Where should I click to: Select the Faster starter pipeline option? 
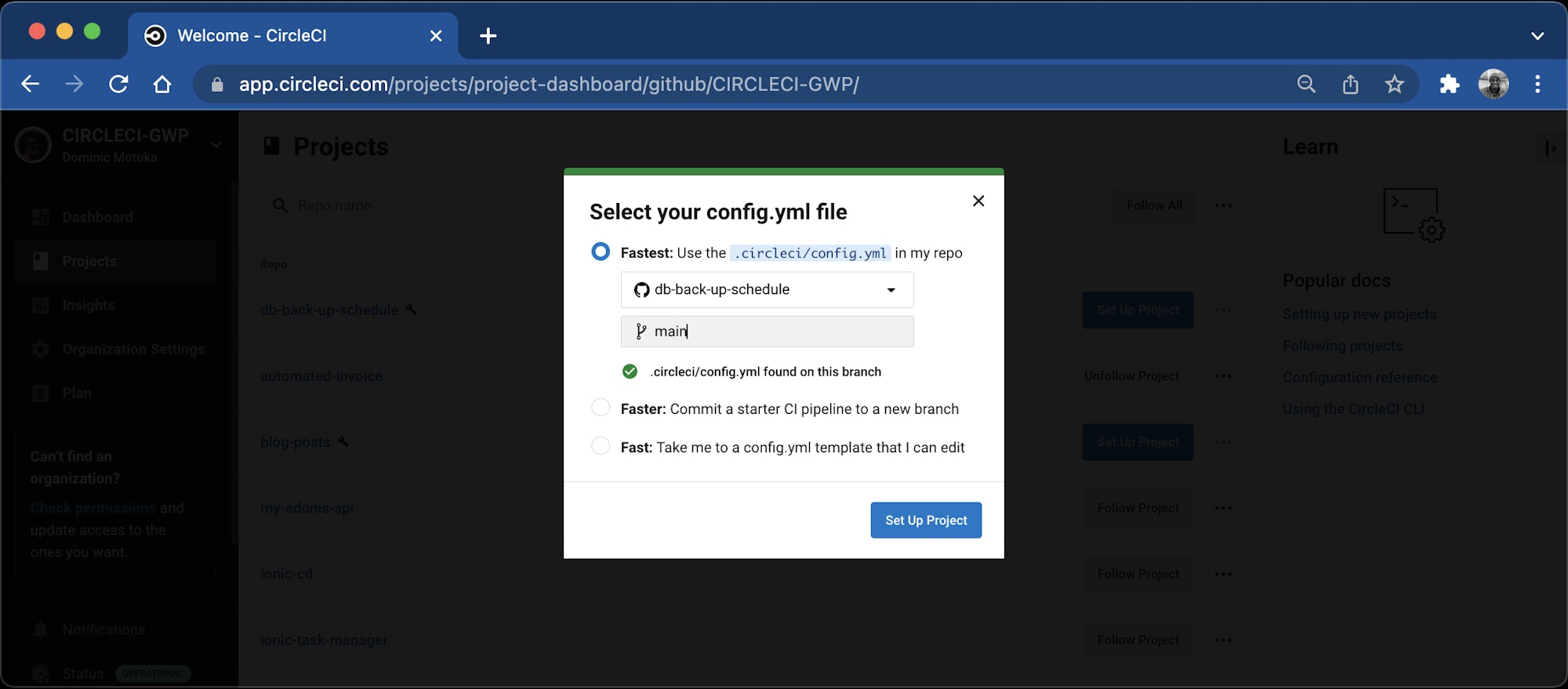(x=601, y=408)
